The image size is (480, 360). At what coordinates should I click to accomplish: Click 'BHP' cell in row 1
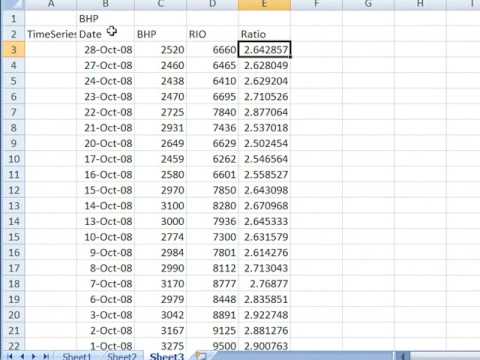coord(106,18)
